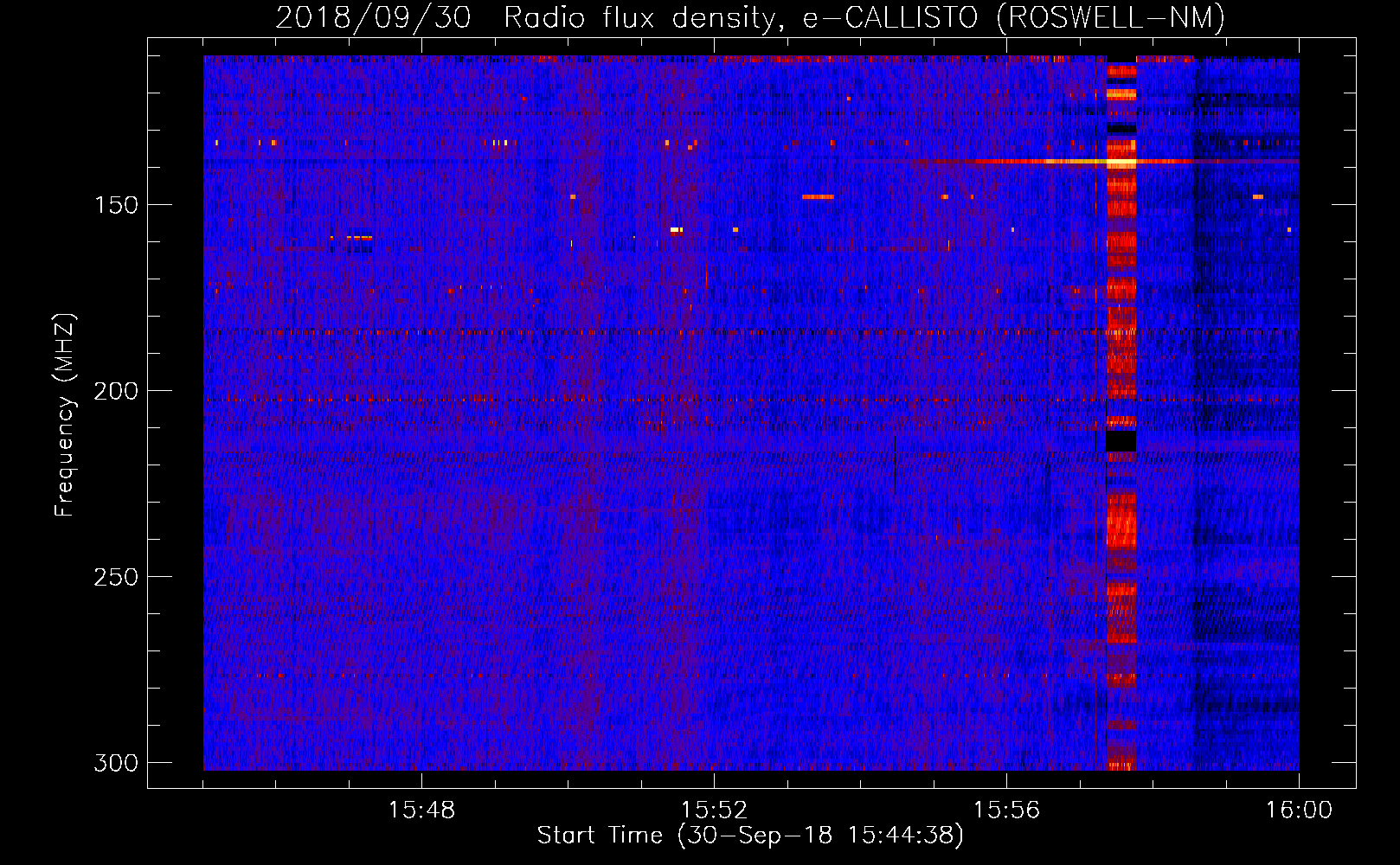
Task: Click the 15:52 time tick label
Action: [x=714, y=811]
